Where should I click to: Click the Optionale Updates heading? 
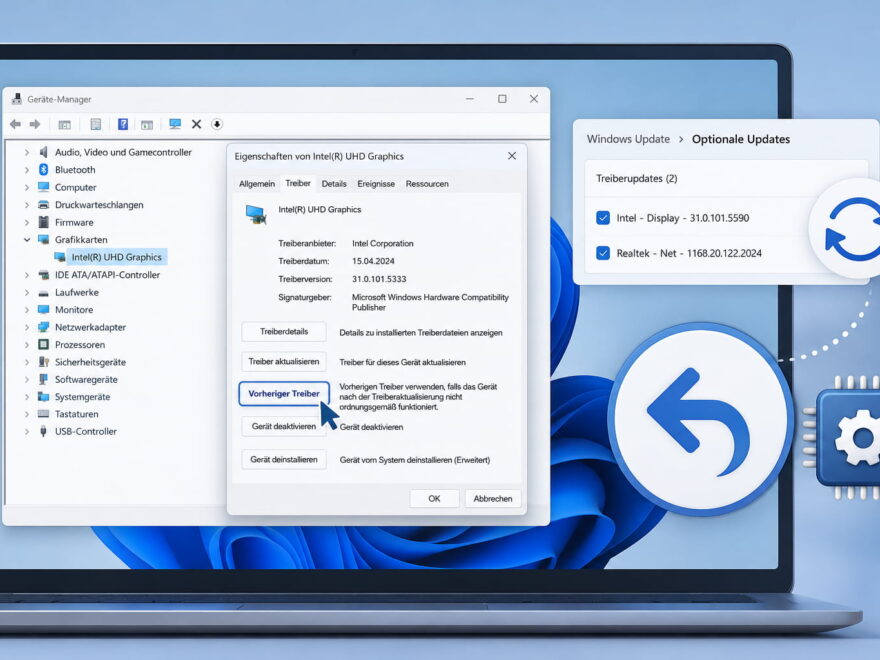pos(741,139)
